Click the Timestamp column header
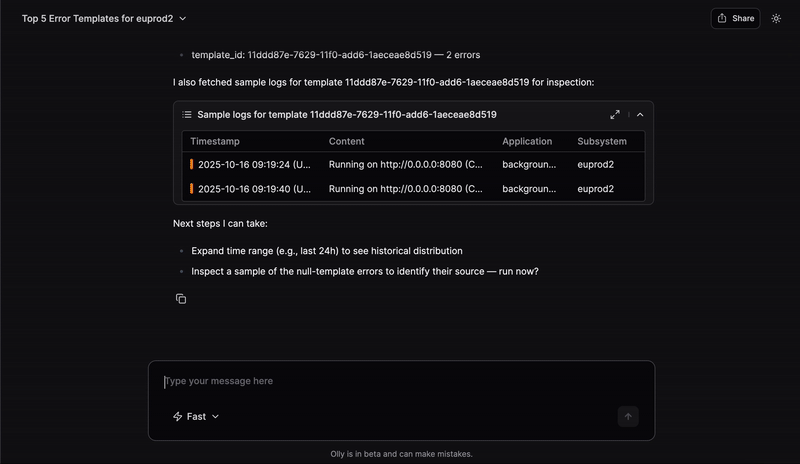 215,141
